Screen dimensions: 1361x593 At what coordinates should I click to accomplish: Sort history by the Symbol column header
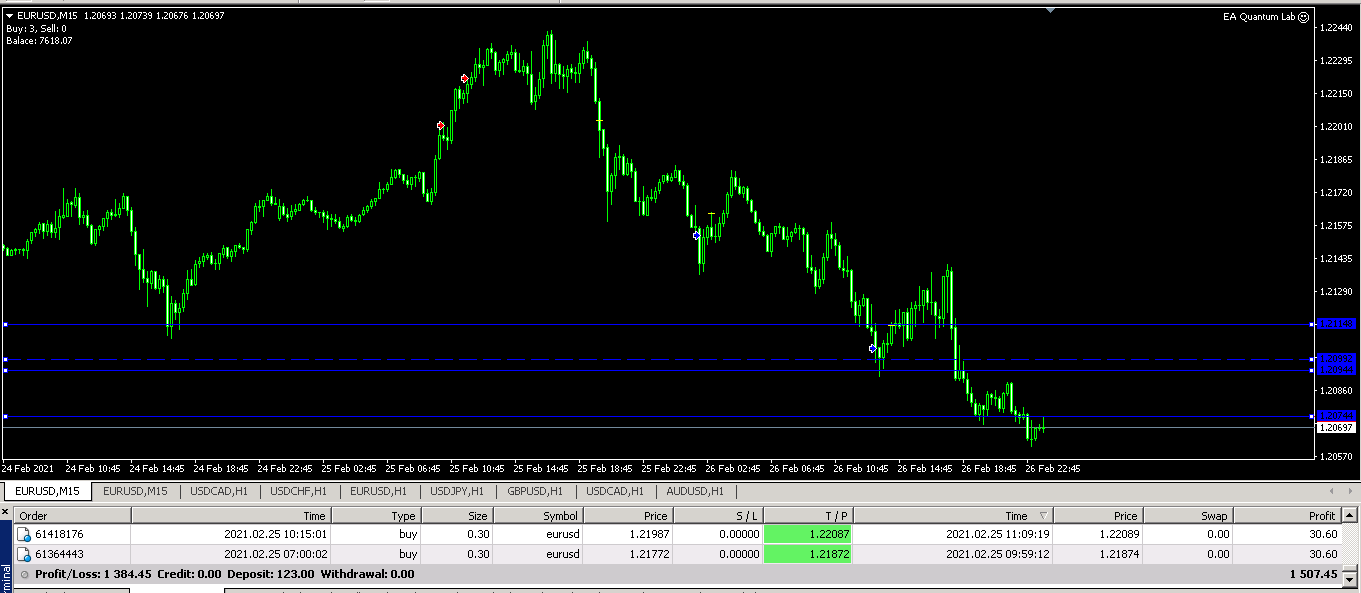click(x=538, y=515)
